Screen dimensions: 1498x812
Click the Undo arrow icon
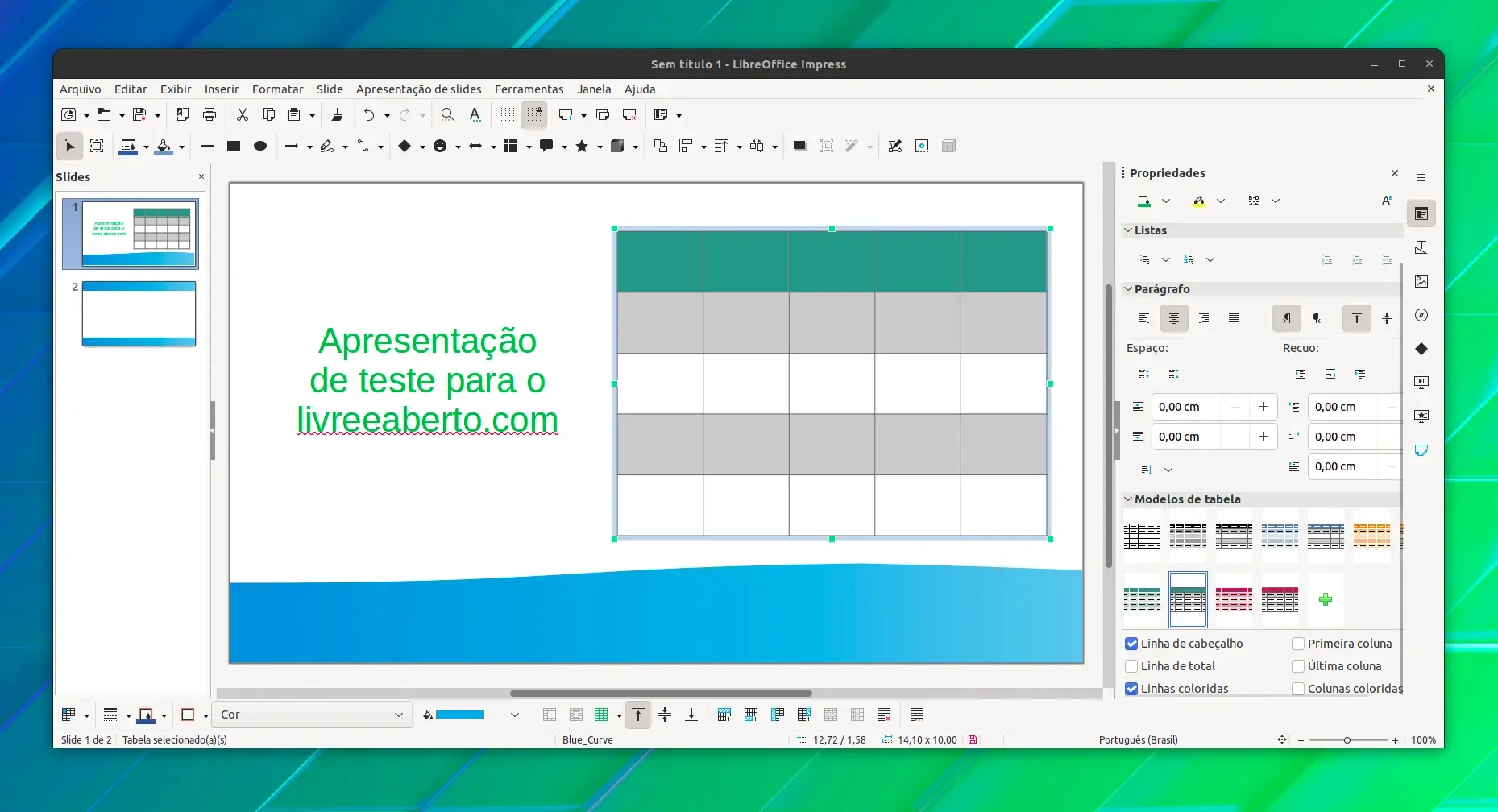(368, 114)
